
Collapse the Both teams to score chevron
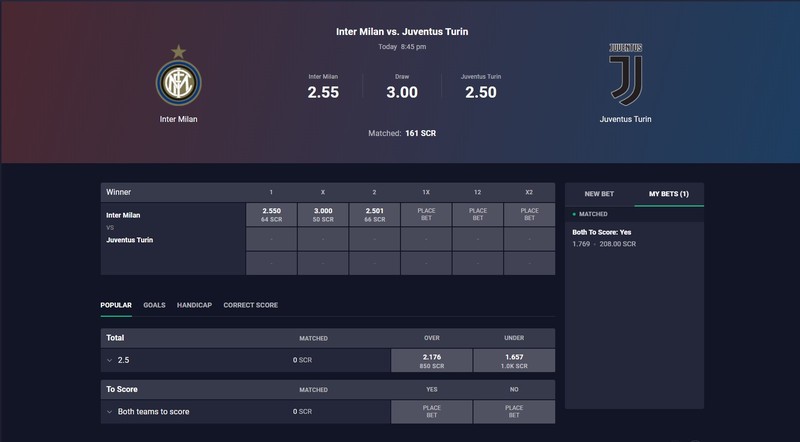pyautogui.click(x=109, y=412)
